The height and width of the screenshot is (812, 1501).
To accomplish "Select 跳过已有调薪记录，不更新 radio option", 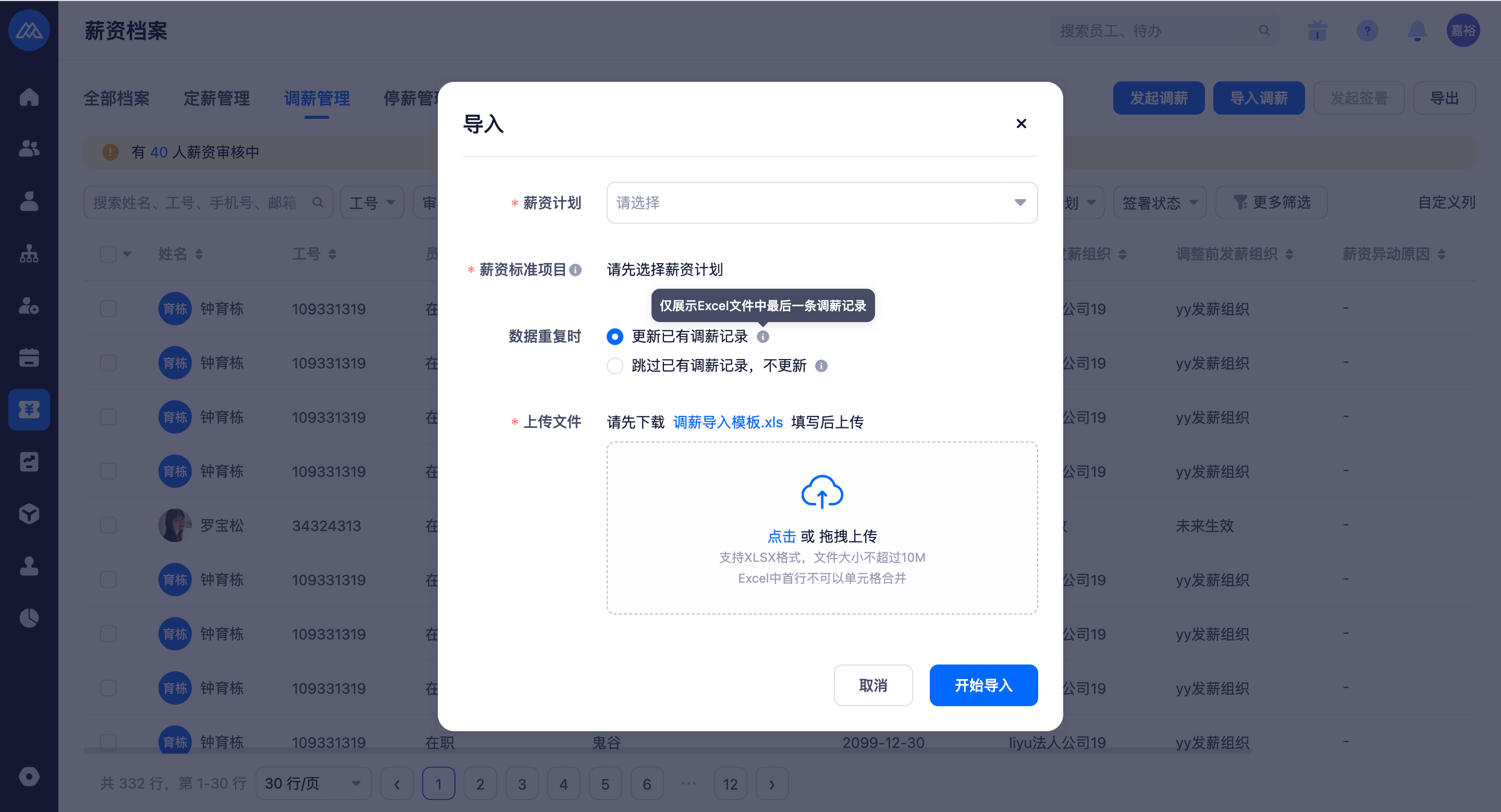I will 615,366.
